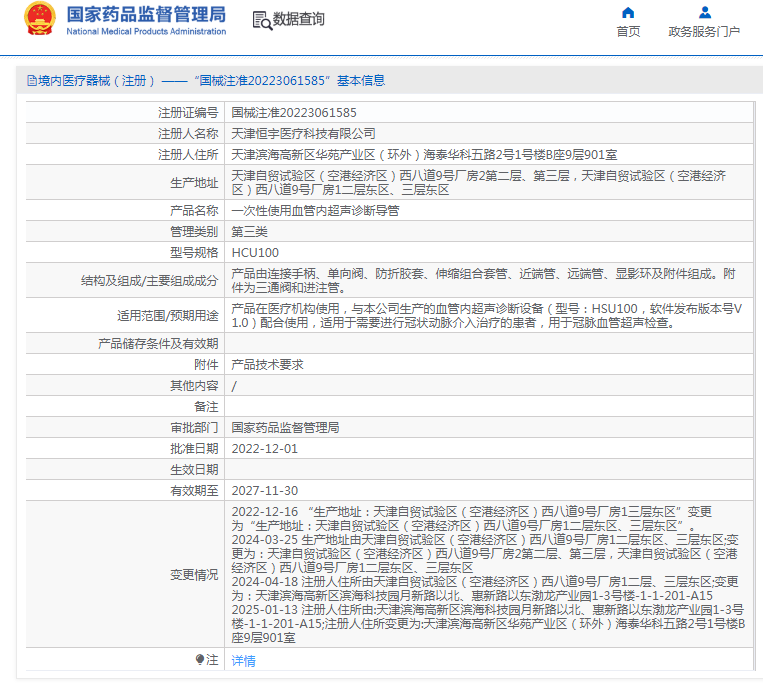Screen dimensions: 763x691
Task: Click the management category value 第三类
Action: (249, 232)
